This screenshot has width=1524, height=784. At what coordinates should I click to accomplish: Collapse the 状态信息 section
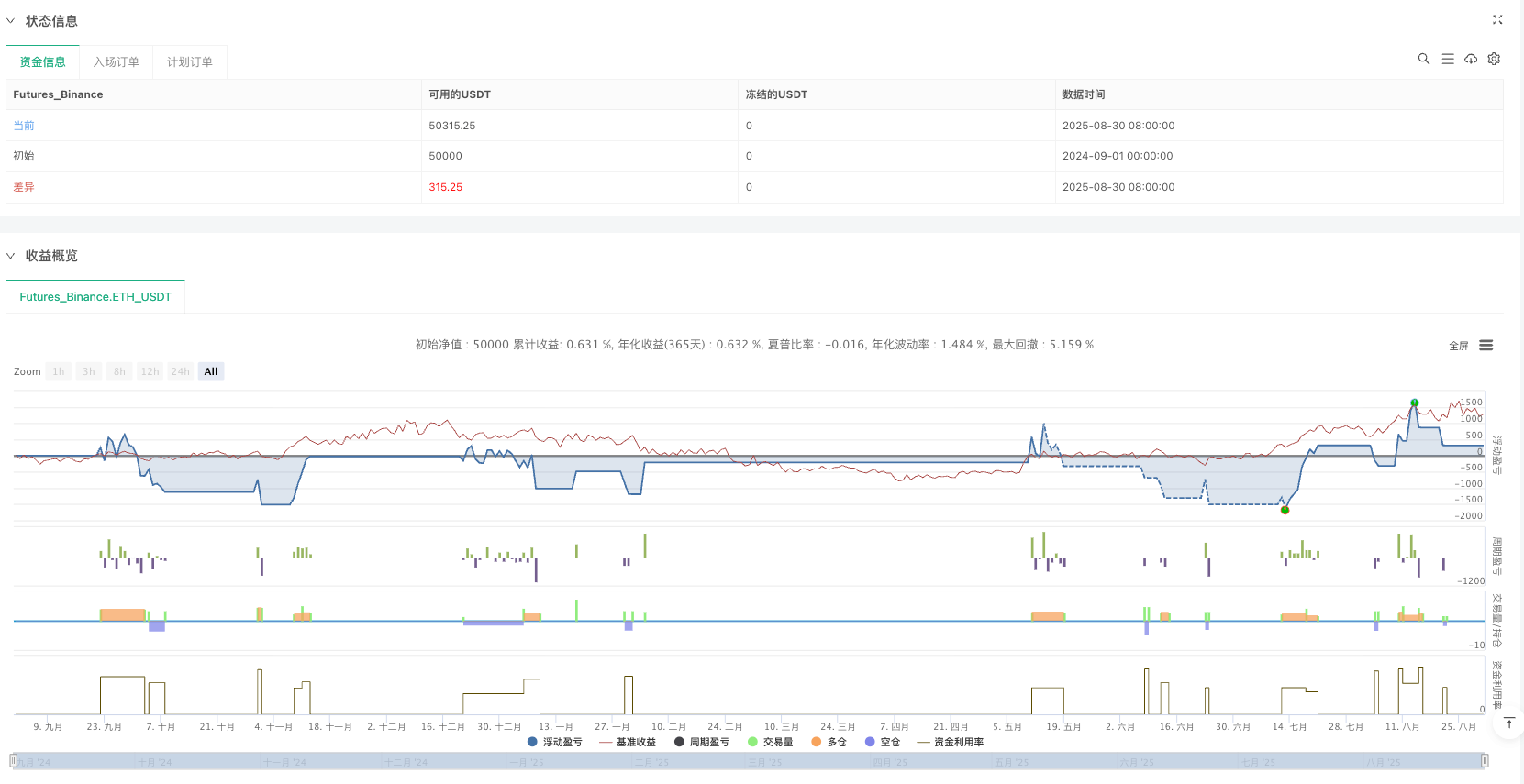(x=11, y=20)
